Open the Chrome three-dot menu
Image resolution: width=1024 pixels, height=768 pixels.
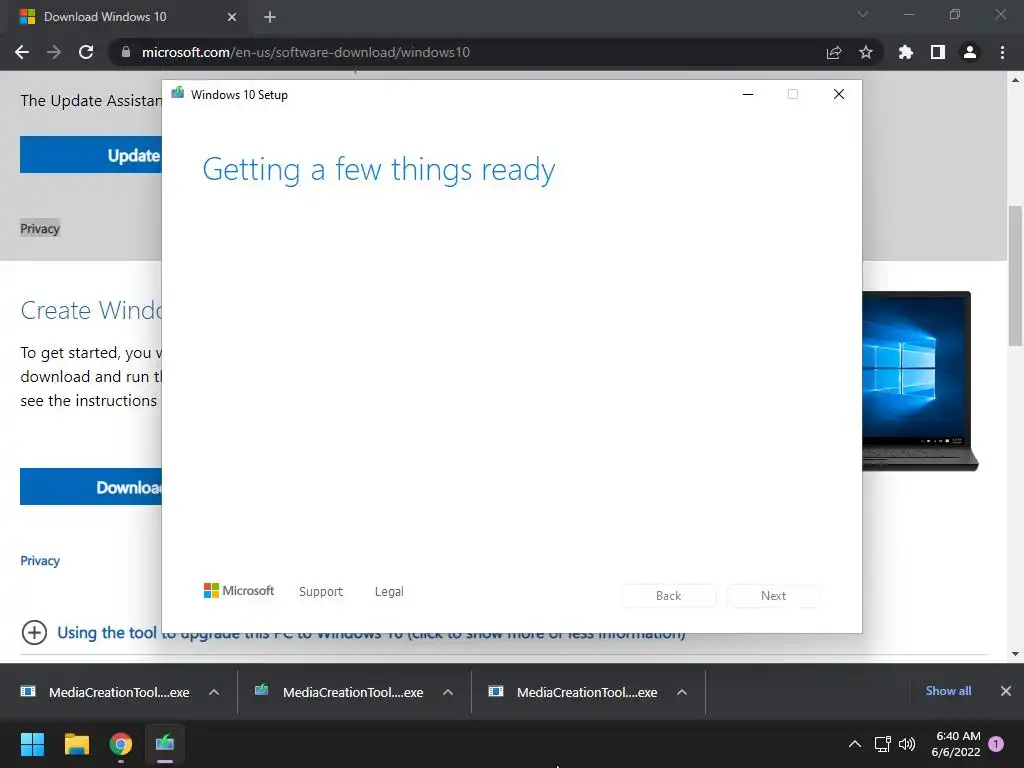[1002, 52]
